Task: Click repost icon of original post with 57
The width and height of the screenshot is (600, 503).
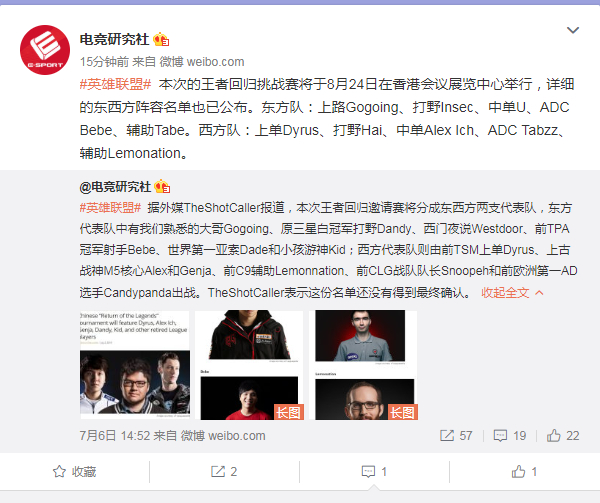Action: [456, 436]
